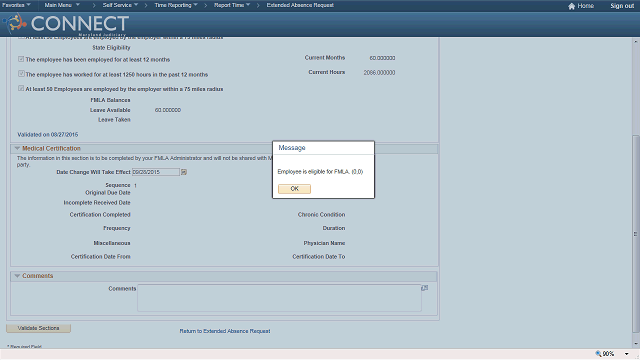640x360 pixels.
Task: Click the Current Hours value 2086.000000
Action: [379, 73]
